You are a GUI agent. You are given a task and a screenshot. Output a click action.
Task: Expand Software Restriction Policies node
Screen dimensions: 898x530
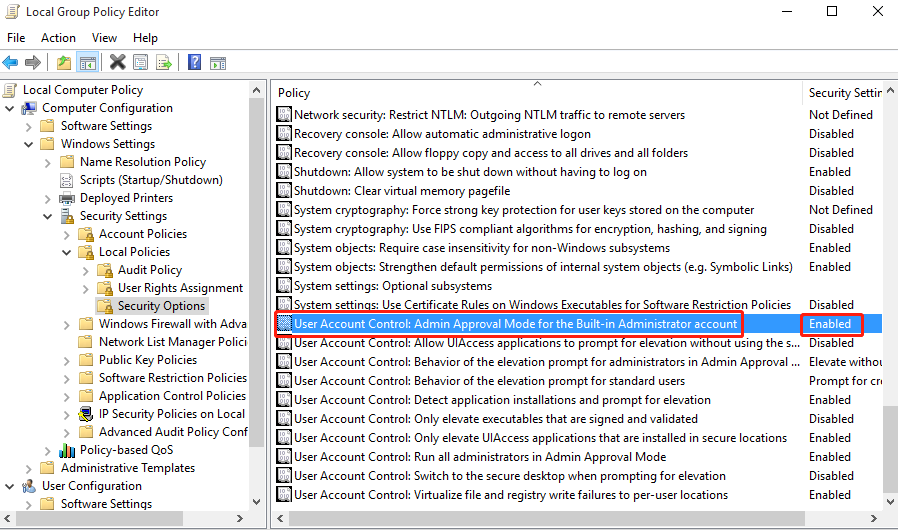click(x=66, y=378)
